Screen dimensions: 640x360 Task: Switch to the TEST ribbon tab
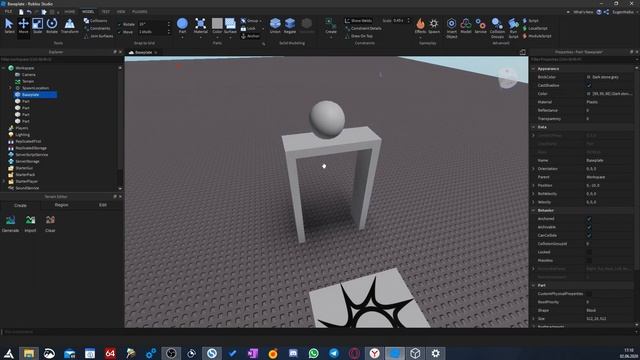106,12
